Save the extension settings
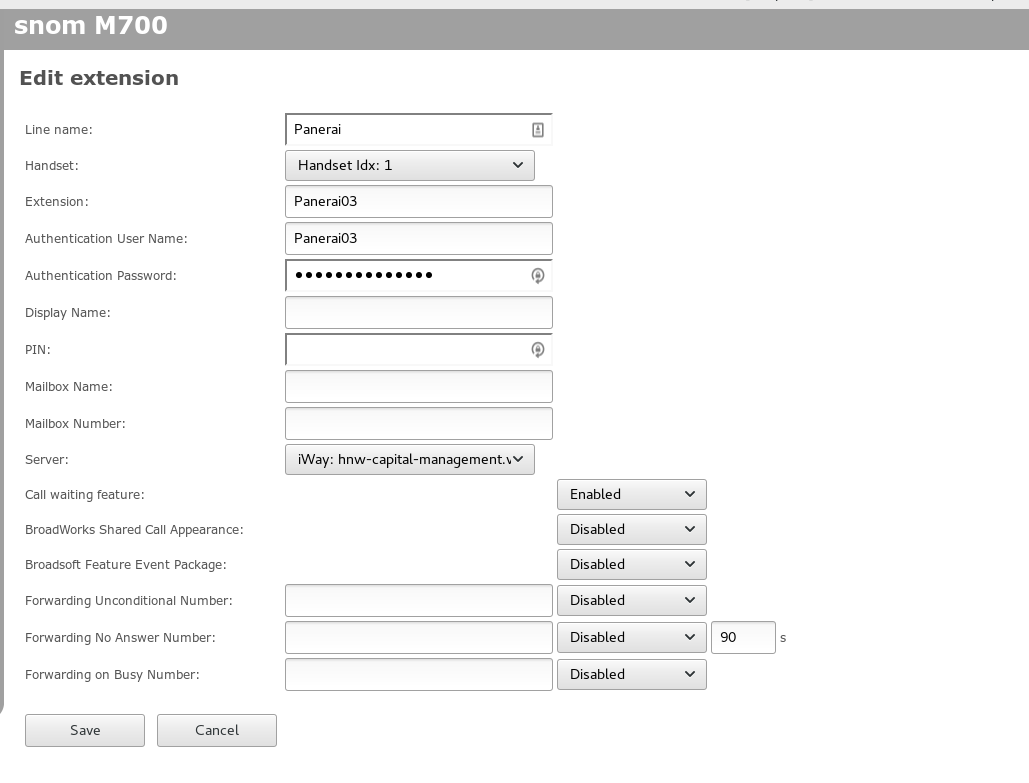This screenshot has height=783, width=1029. pos(85,730)
